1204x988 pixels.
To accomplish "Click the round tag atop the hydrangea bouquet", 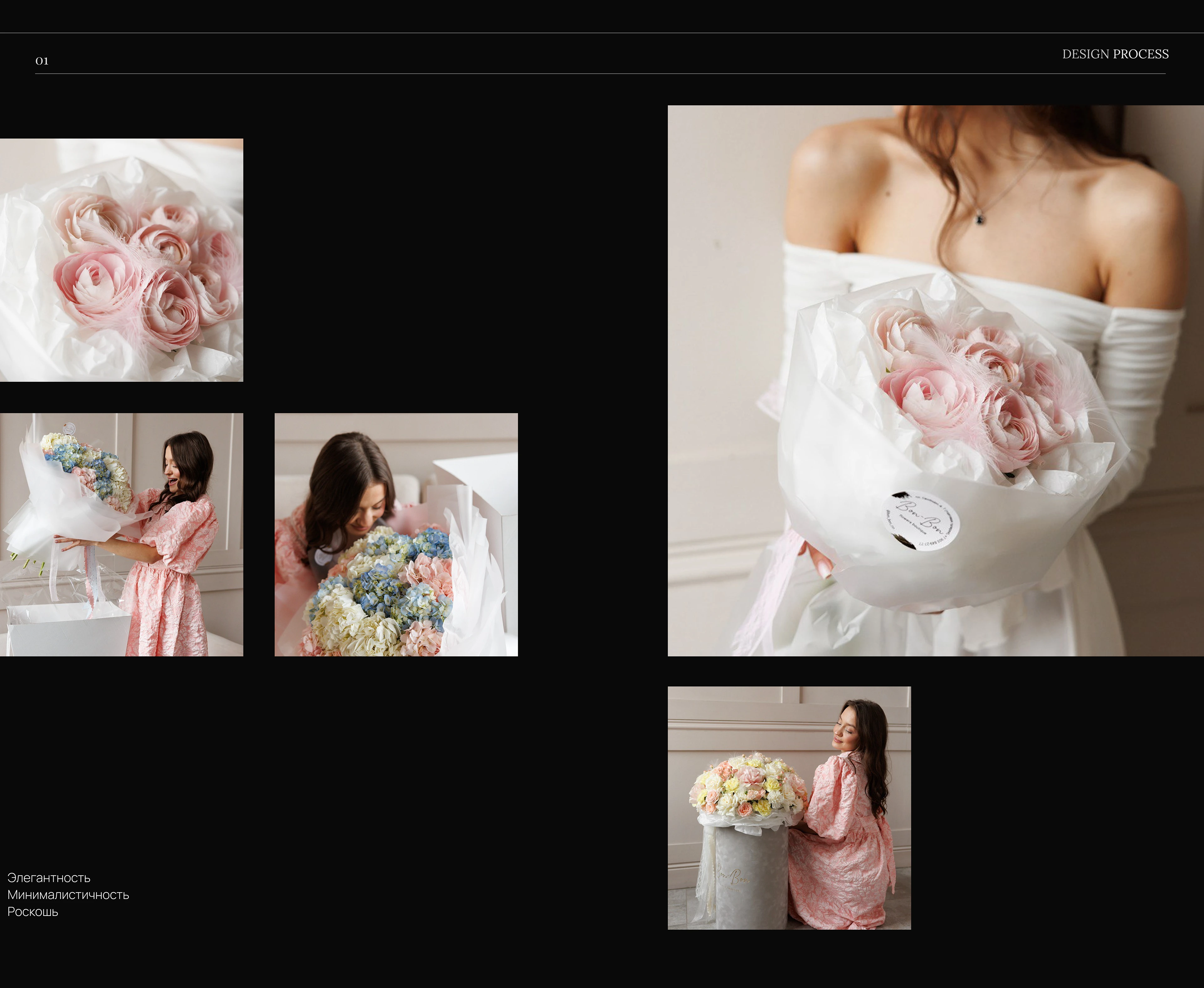I will [x=69, y=428].
